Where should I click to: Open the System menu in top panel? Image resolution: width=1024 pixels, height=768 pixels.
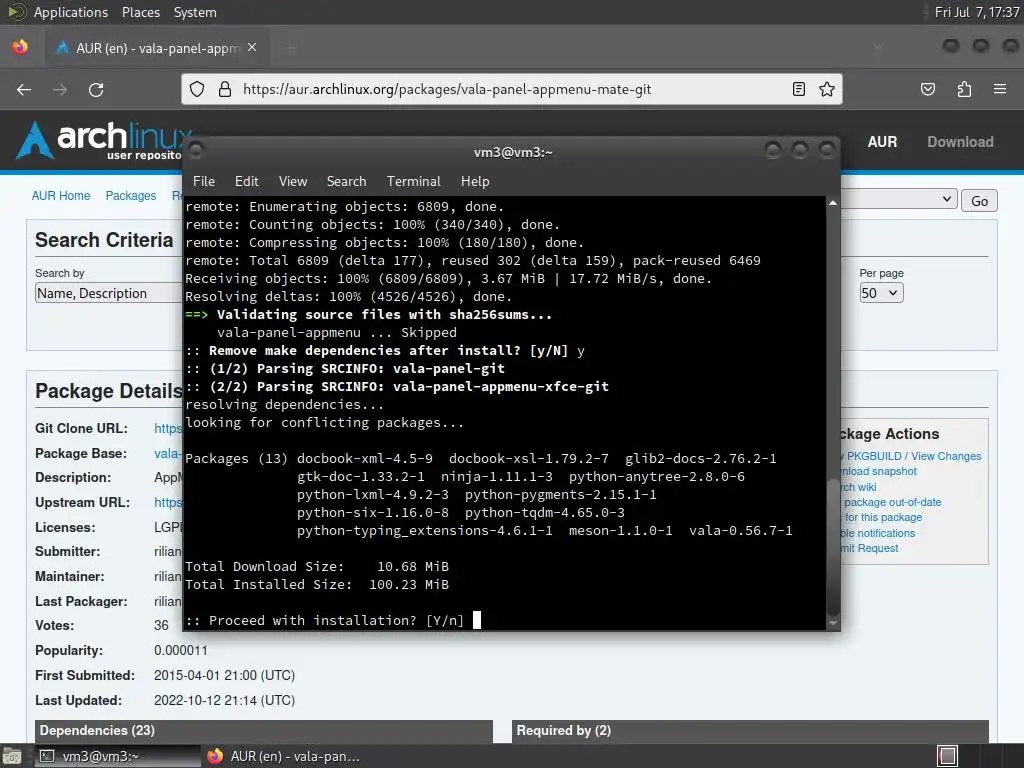click(195, 12)
